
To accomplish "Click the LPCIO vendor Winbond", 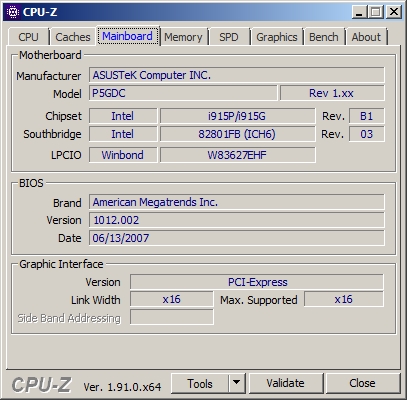I will pos(123,155).
